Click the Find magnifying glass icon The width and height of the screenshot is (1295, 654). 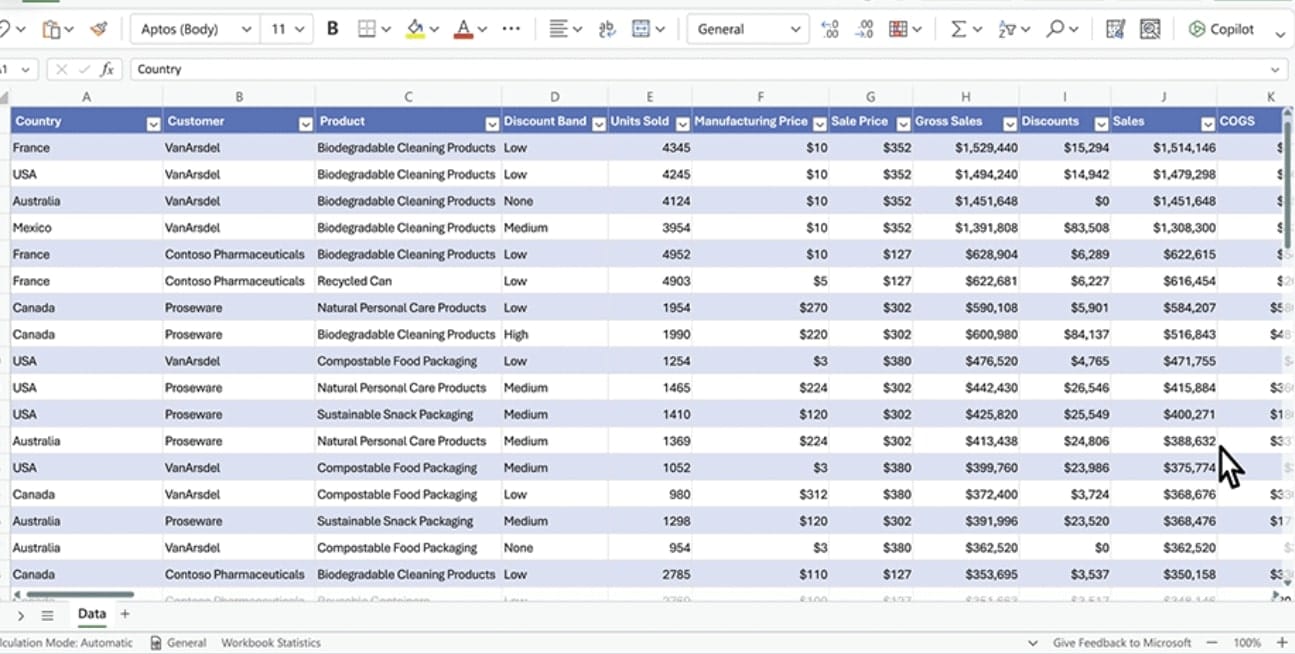1055,29
